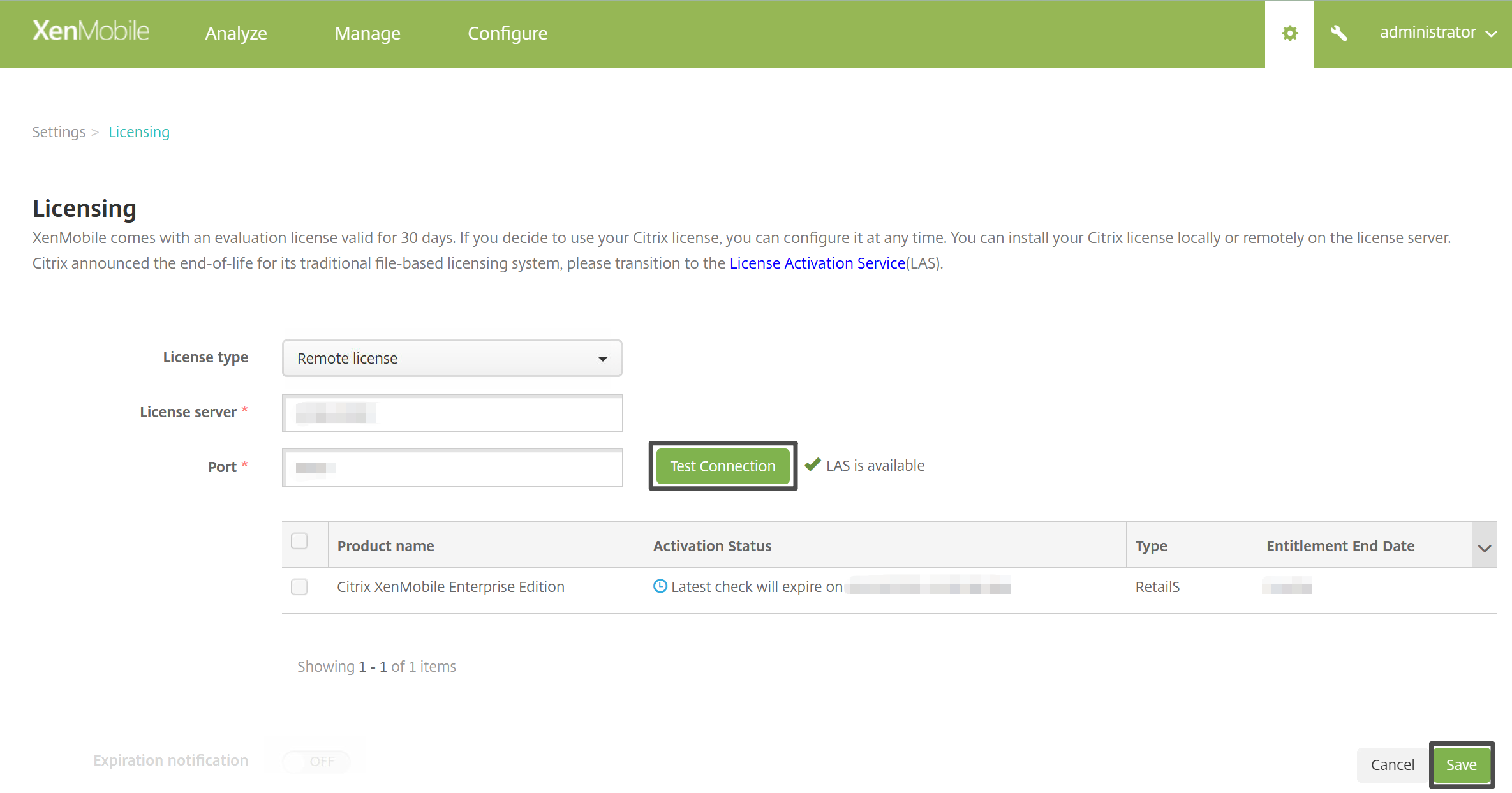Viewport: 1512px width, 793px height.
Task: Toggle the Expiration notification switch
Action: [x=317, y=761]
